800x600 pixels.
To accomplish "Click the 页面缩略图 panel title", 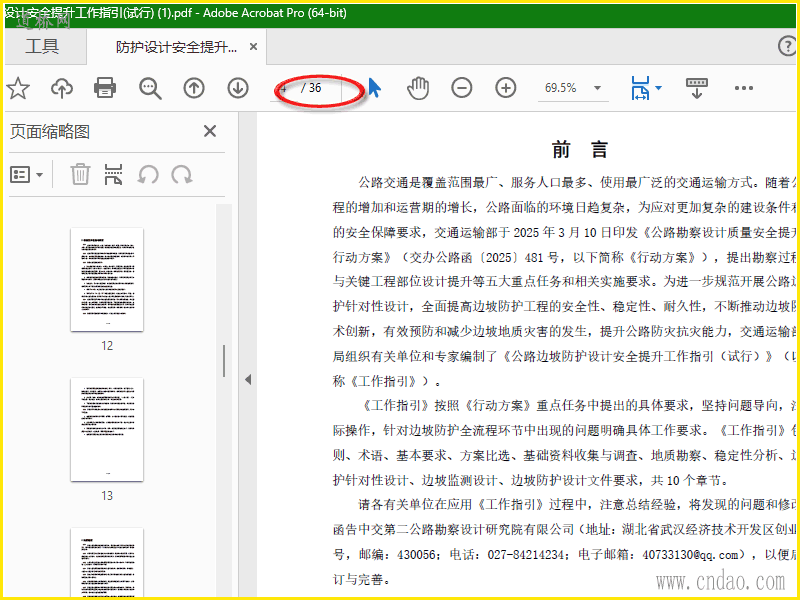I will [50, 132].
